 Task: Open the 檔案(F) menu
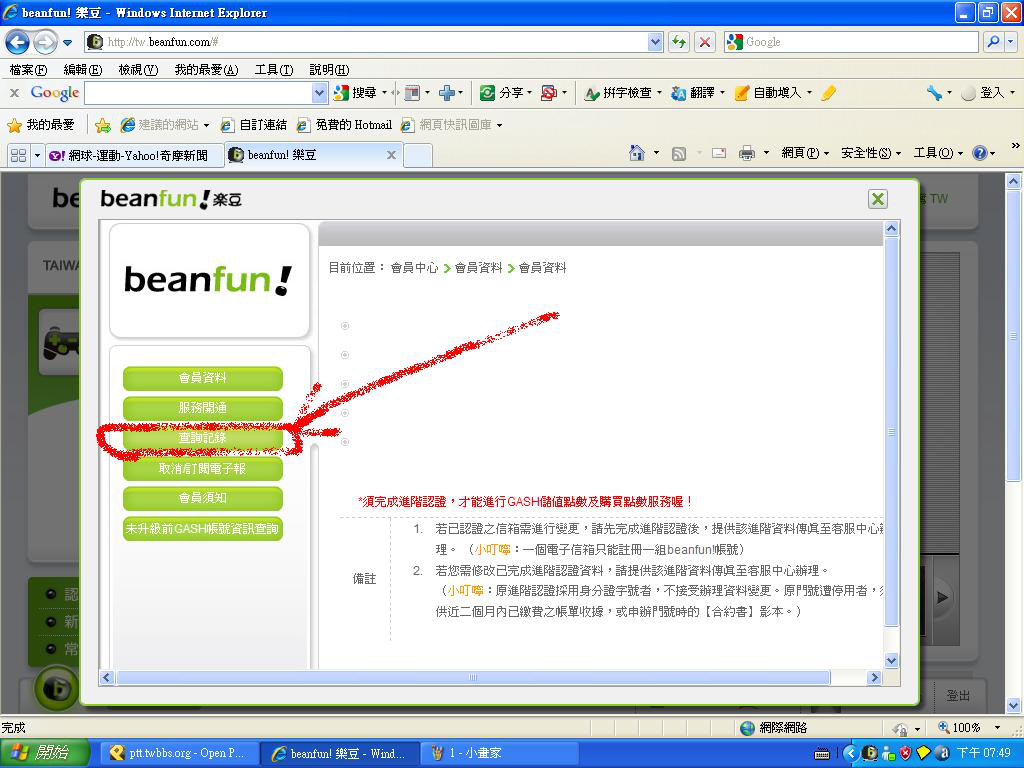pyautogui.click(x=28, y=70)
